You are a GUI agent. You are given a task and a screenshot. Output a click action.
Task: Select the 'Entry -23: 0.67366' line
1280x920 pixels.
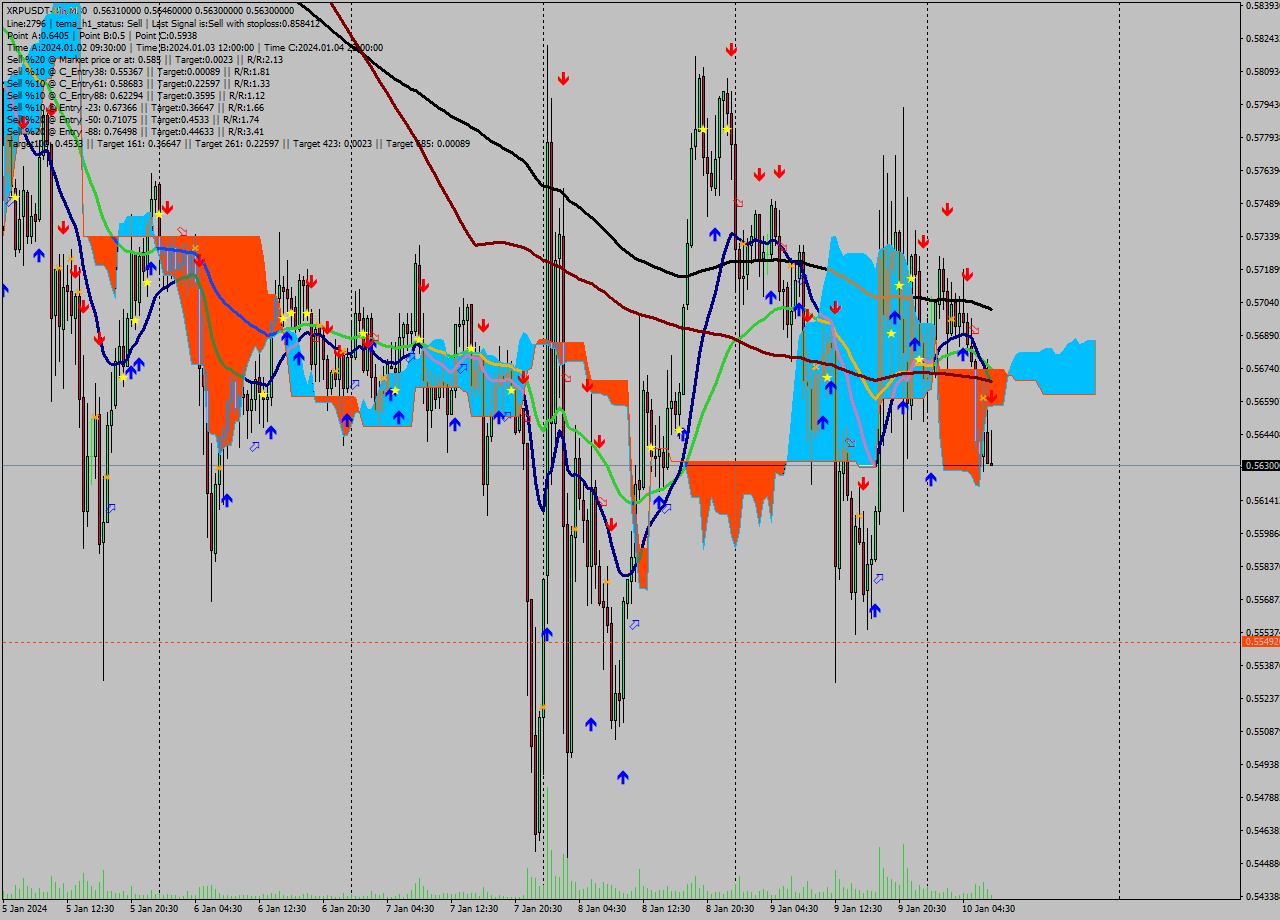coord(135,107)
